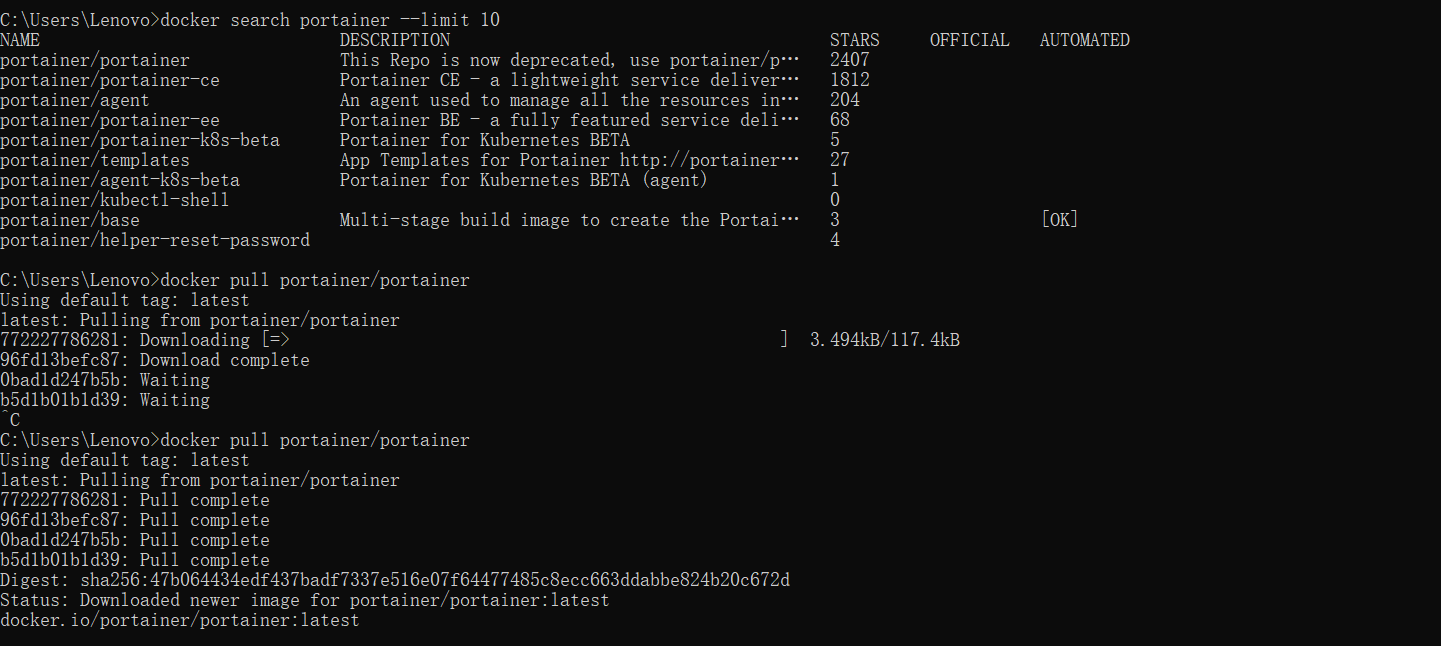Click the AUTOMATED column header
The height and width of the screenshot is (646, 1441).
coord(1085,40)
